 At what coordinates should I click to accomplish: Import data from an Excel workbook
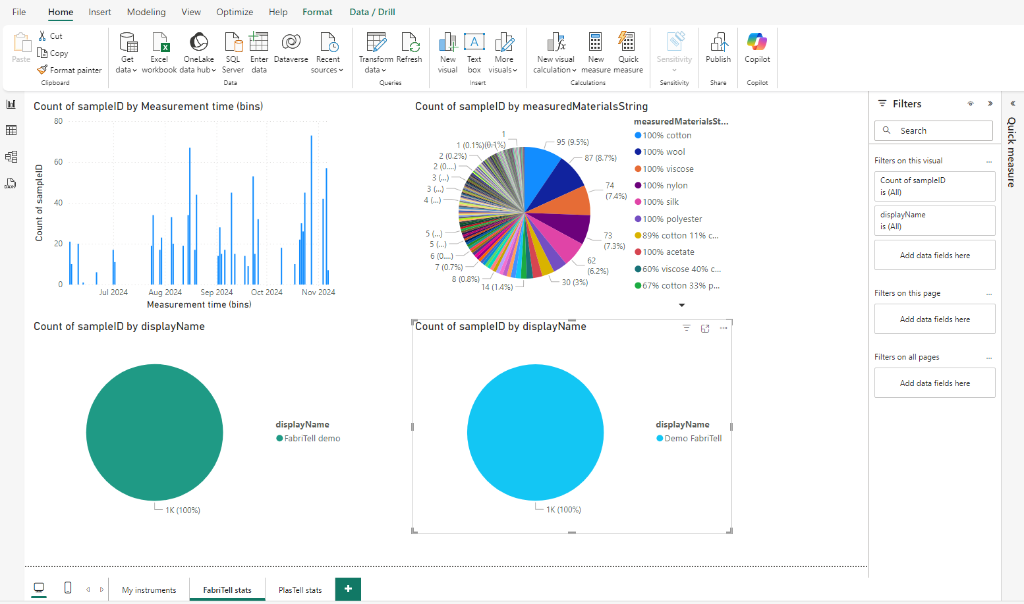tap(160, 52)
